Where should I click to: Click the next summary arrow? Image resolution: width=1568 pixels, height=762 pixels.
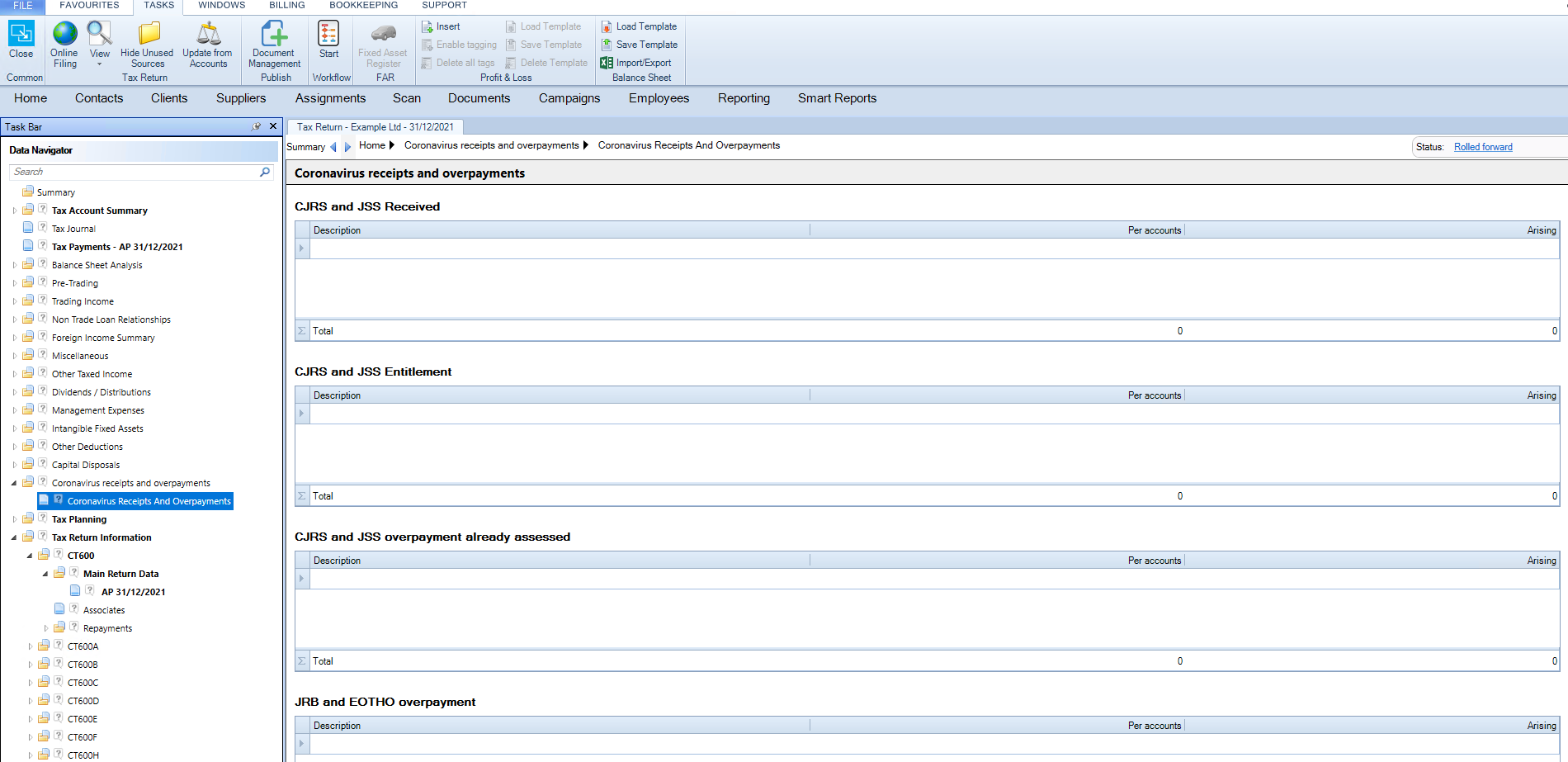coord(347,147)
